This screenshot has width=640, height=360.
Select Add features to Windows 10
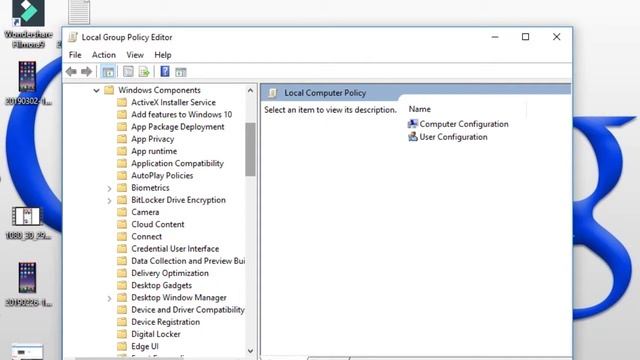click(181, 114)
